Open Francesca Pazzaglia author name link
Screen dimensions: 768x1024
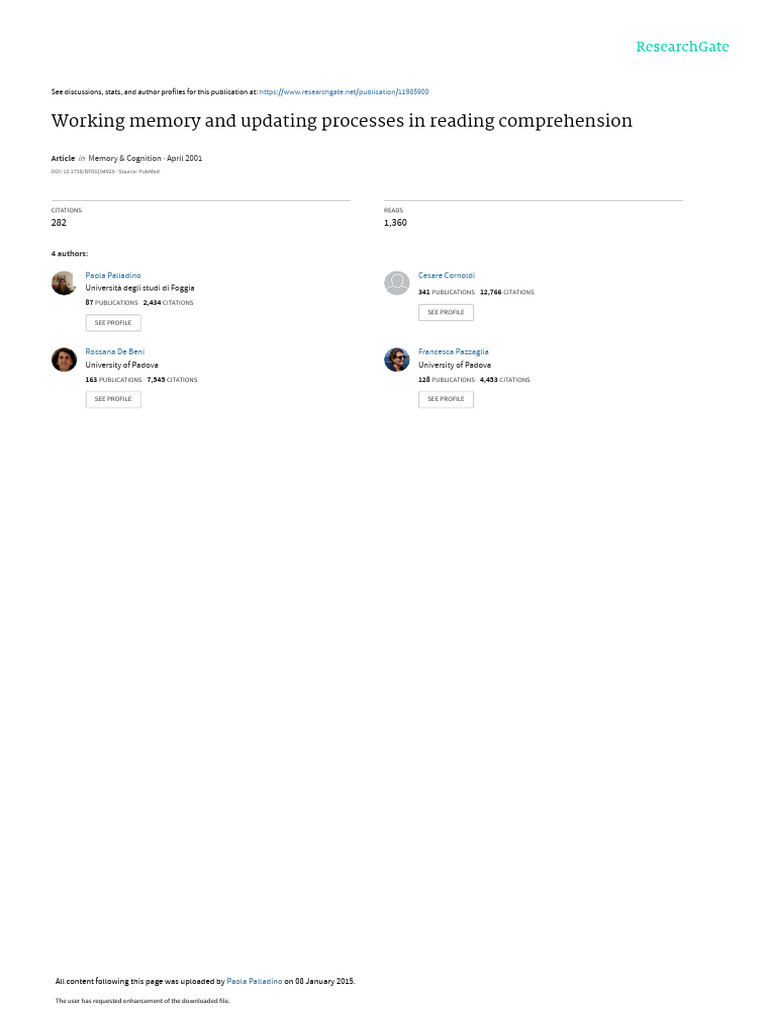453,352
